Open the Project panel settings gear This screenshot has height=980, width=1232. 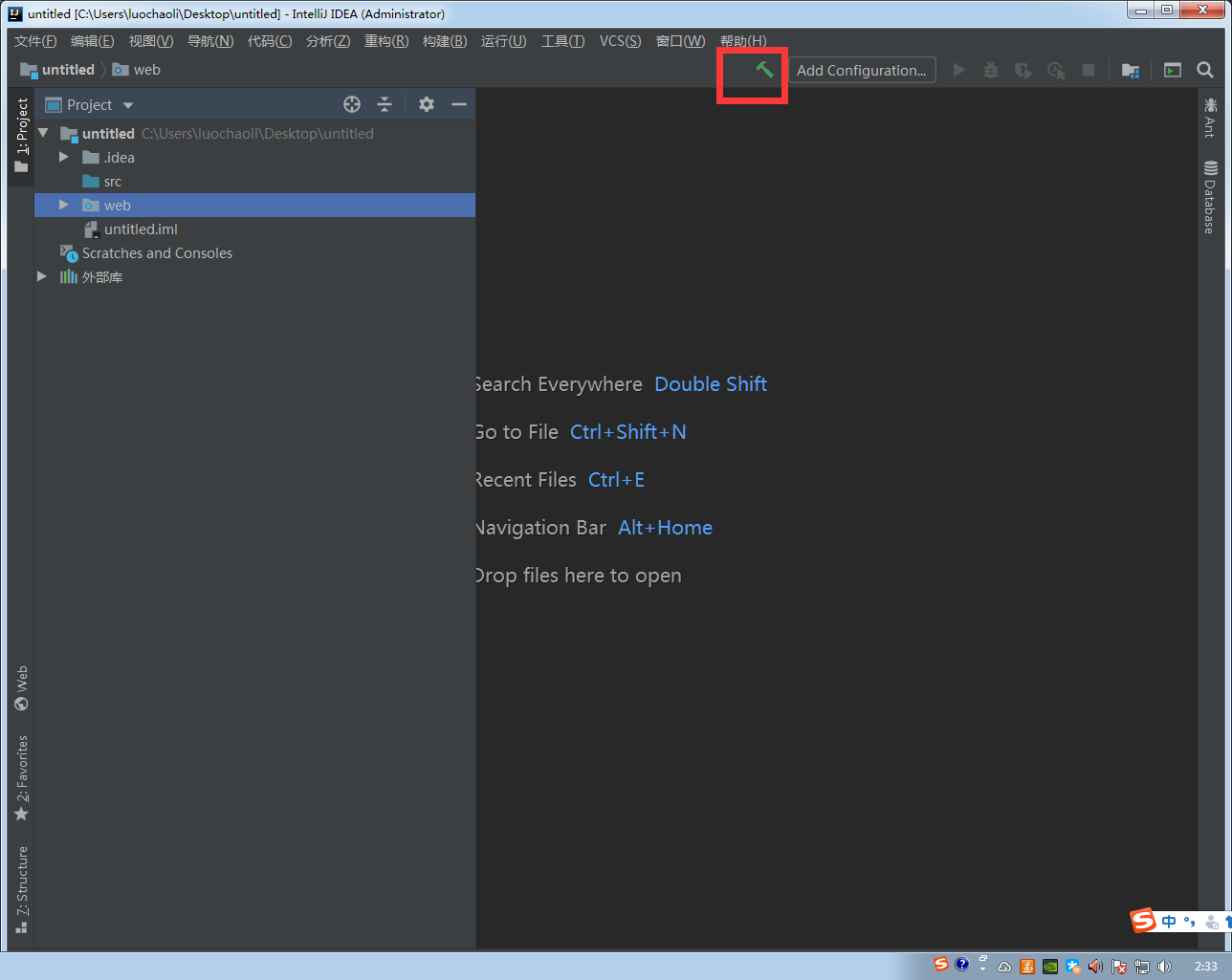(x=426, y=104)
